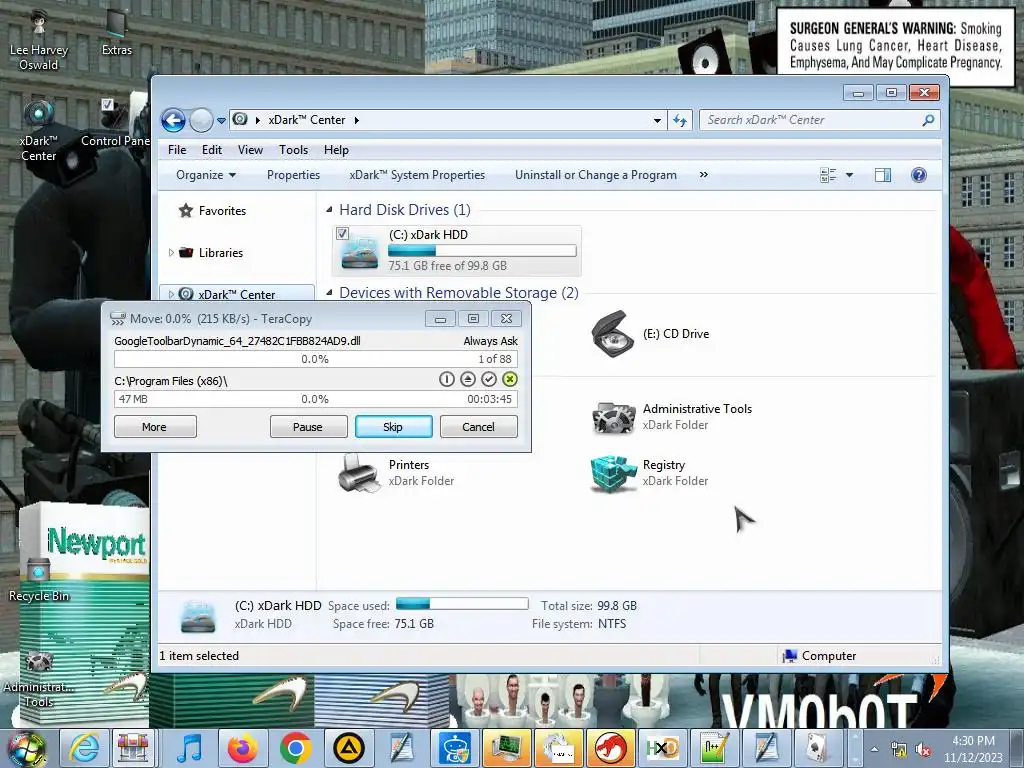The image size is (1024, 768).
Task: Open the View menu
Action: tap(250, 150)
